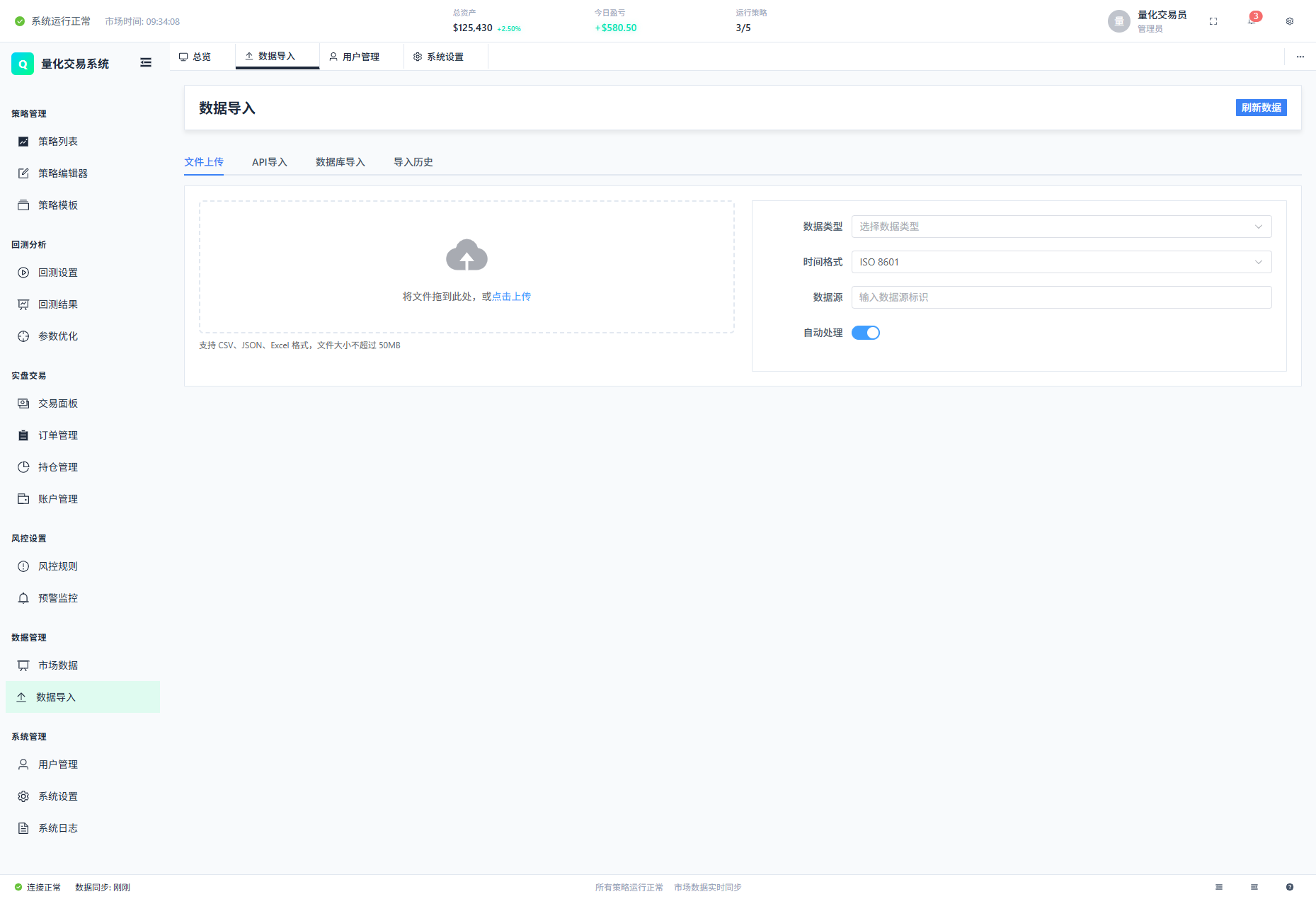Click the 策略编辑器 edit icon
1316x899 pixels.
pos(23,173)
